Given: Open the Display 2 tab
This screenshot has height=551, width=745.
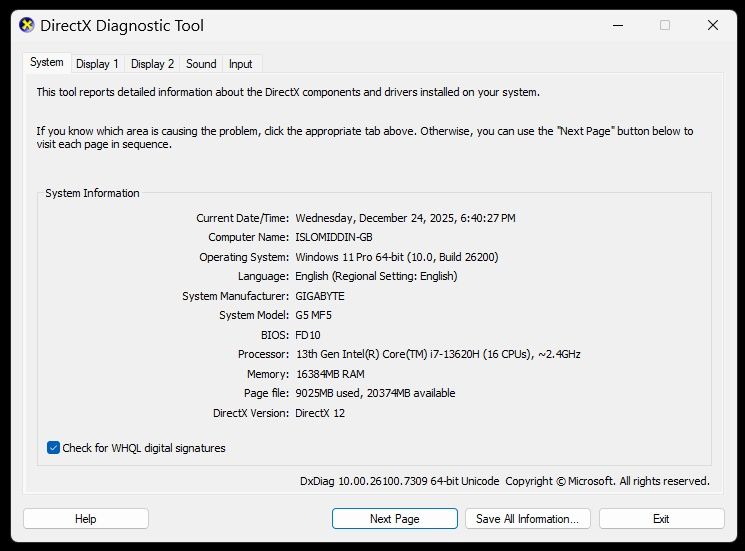Looking at the screenshot, I should coord(152,64).
